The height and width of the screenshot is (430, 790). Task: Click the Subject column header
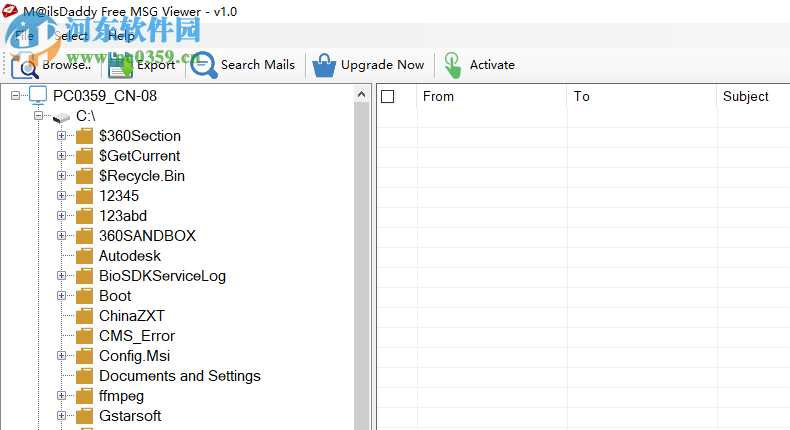(754, 96)
